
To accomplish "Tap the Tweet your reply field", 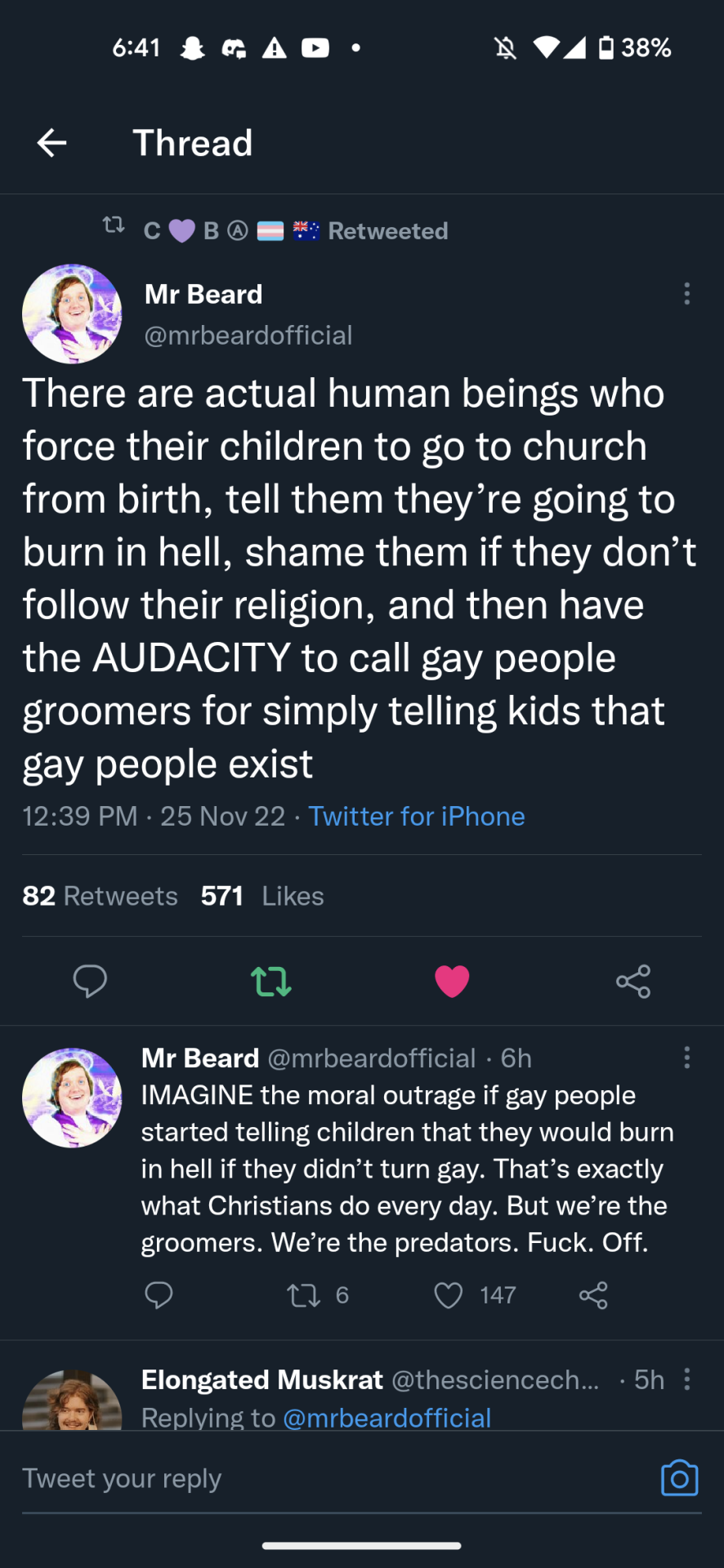I will [x=327, y=1478].
